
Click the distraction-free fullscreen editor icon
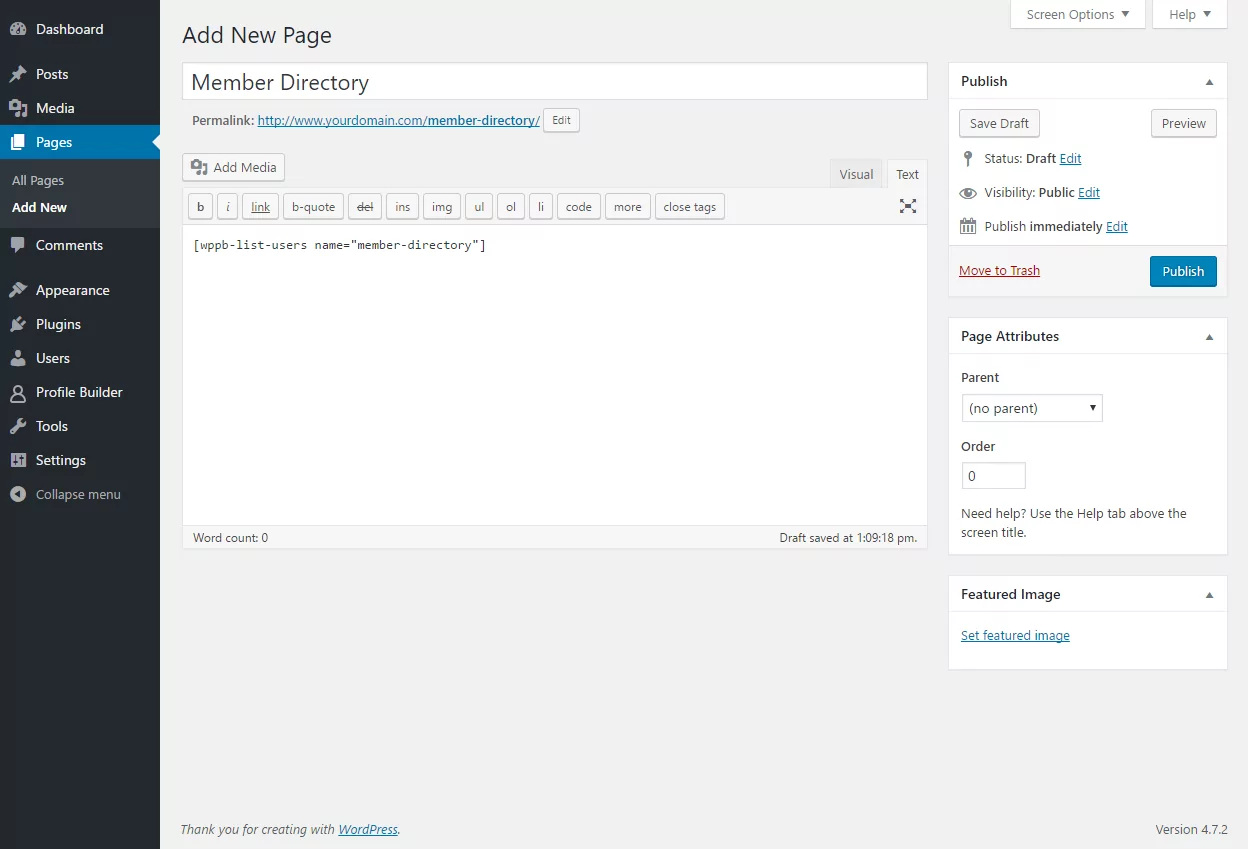(x=907, y=206)
